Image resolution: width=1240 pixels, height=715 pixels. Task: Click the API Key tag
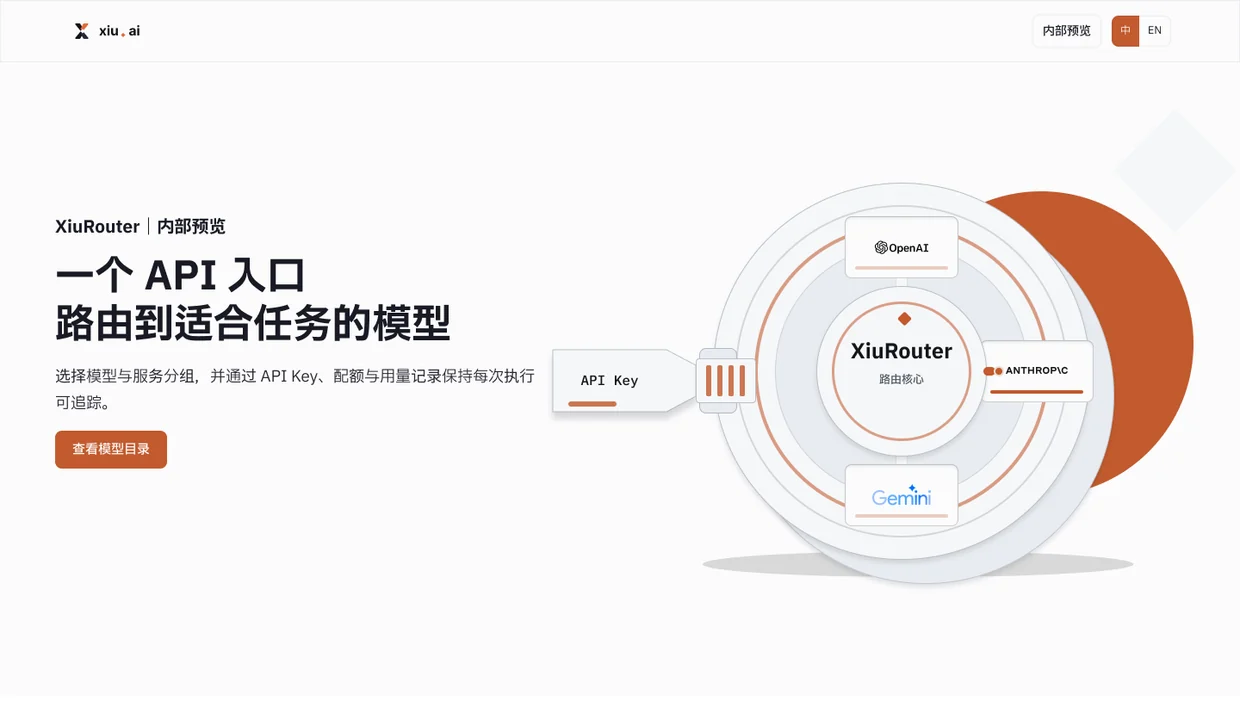624,380
